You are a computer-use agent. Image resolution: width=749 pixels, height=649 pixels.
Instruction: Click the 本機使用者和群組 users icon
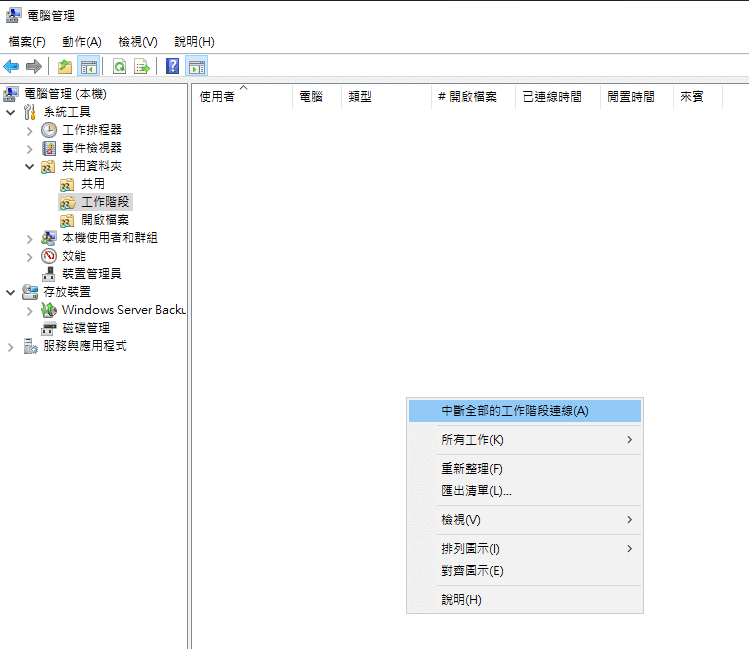(x=49, y=238)
